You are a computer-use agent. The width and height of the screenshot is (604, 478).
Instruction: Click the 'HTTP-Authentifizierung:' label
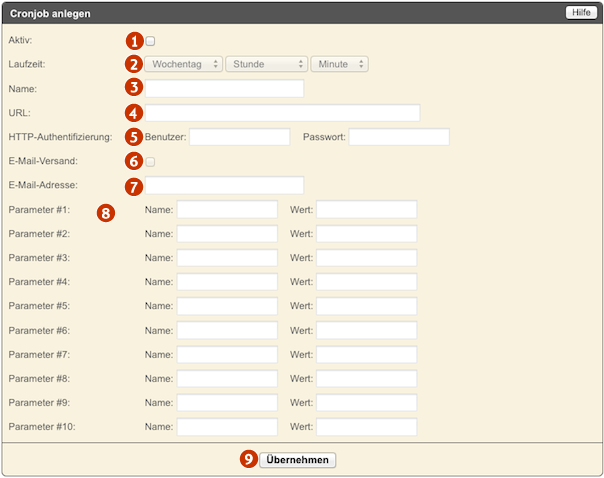(60, 137)
